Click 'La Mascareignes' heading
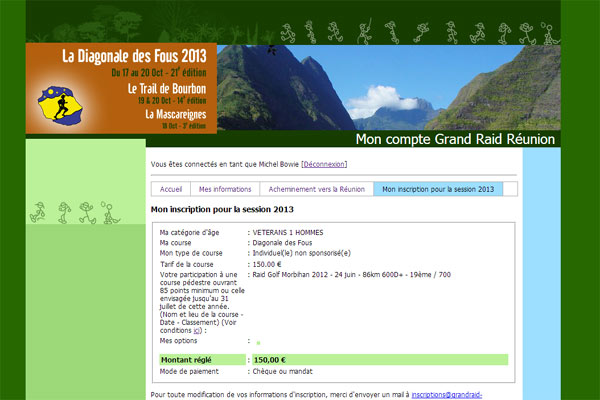 tap(176, 114)
